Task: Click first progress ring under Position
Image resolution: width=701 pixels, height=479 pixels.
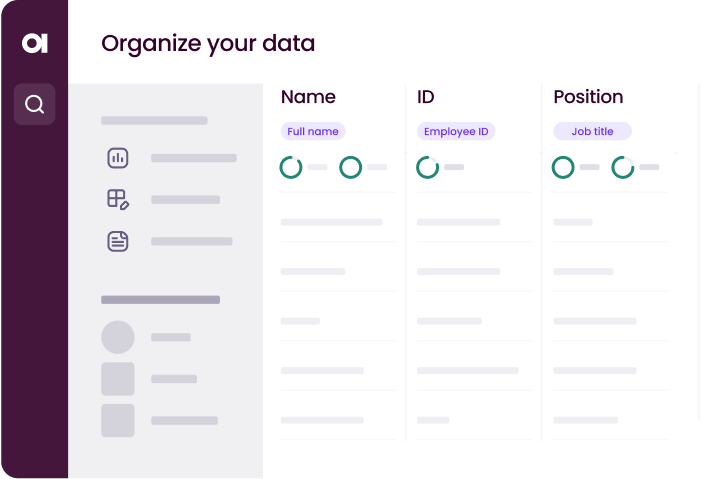Action: coord(563,167)
